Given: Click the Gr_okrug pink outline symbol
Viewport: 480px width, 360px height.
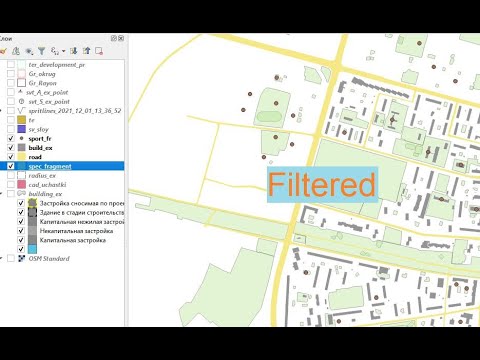Looking at the screenshot, I should (x=22, y=74).
